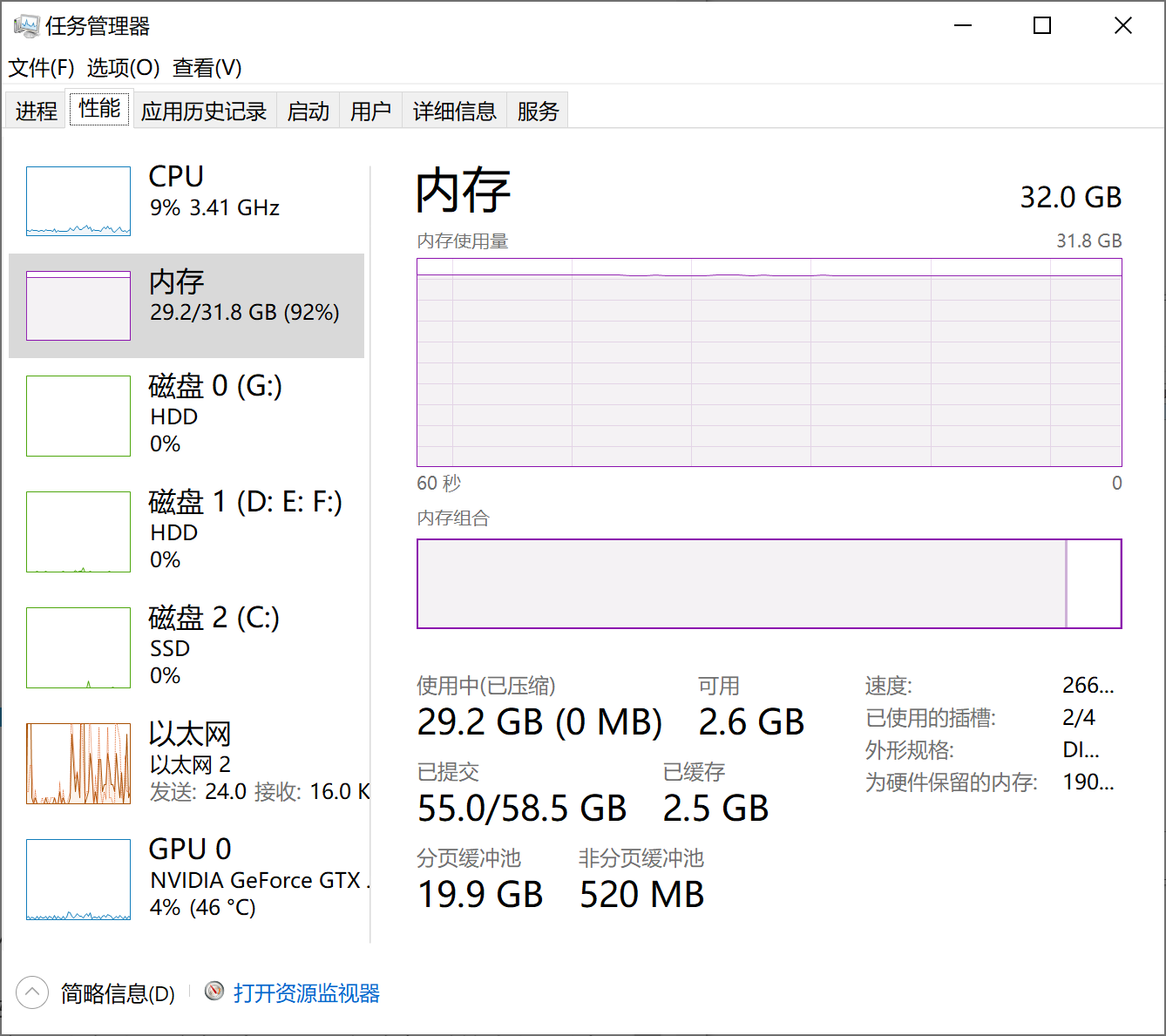Switch to the 进程 tab

click(36, 111)
